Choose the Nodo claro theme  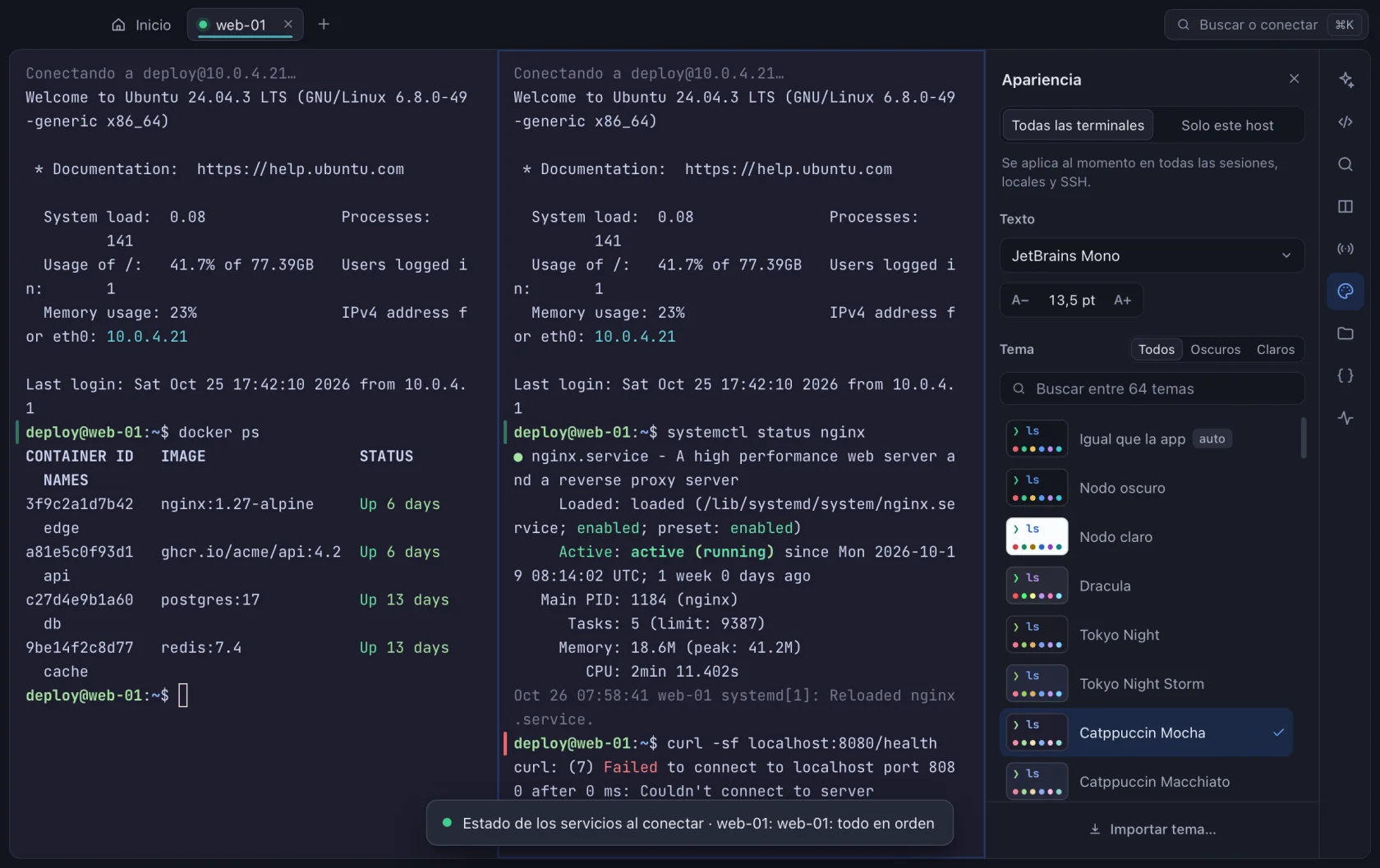point(1147,536)
